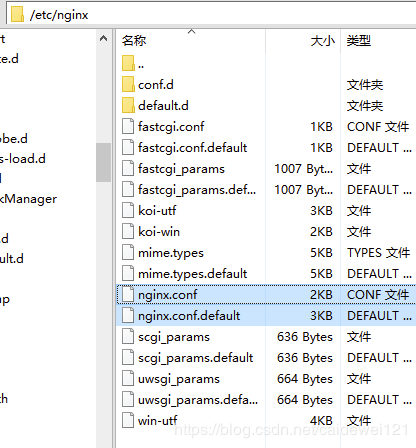Click the 2KB size of nginx.conf
The height and width of the screenshot is (448, 416).
[321, 295]
